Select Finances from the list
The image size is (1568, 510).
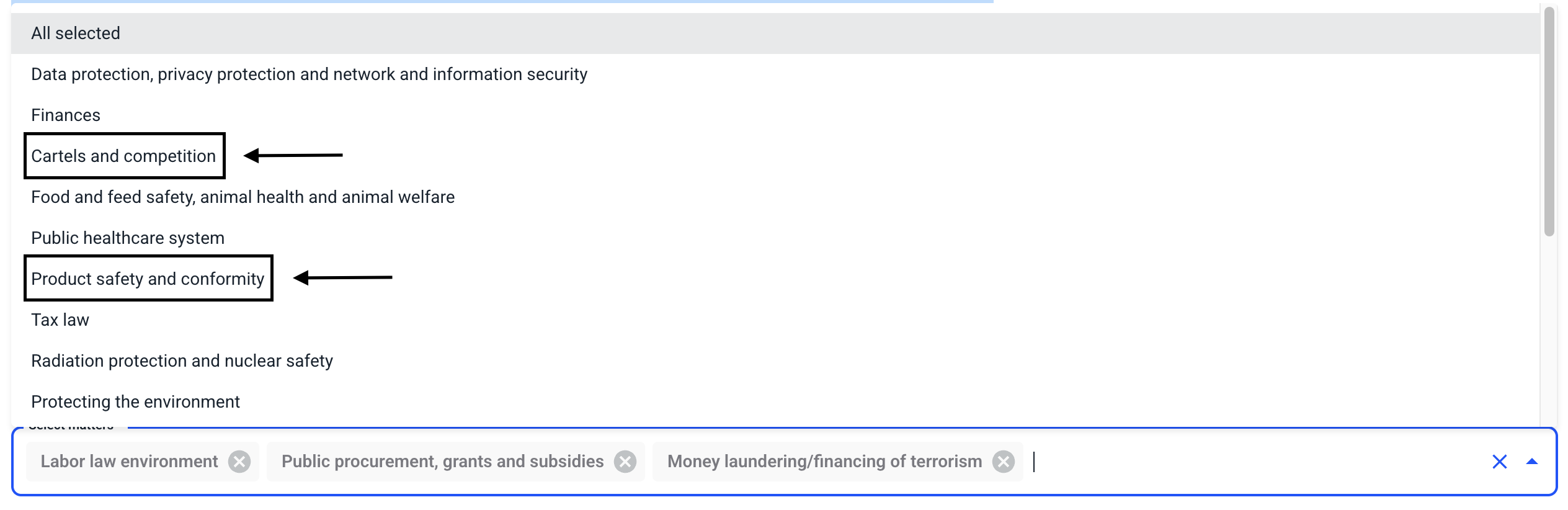pos(66,115)
